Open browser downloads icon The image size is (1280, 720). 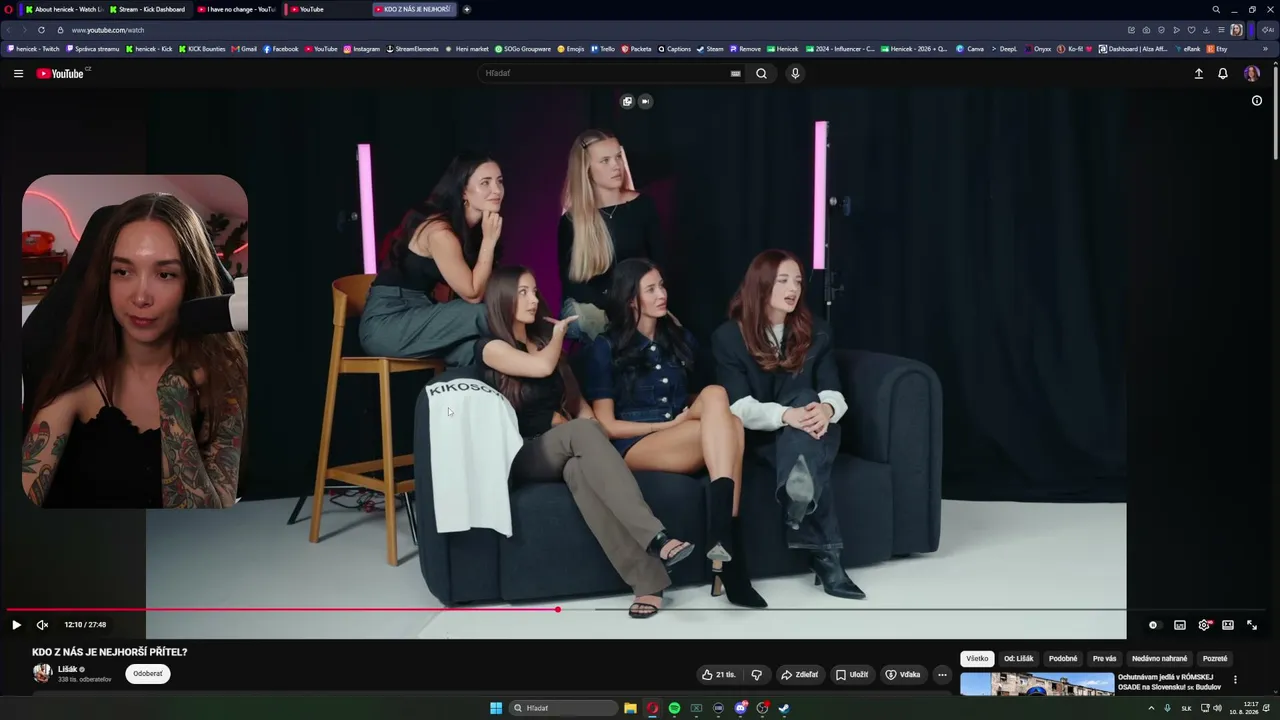tap(1205, 30)
